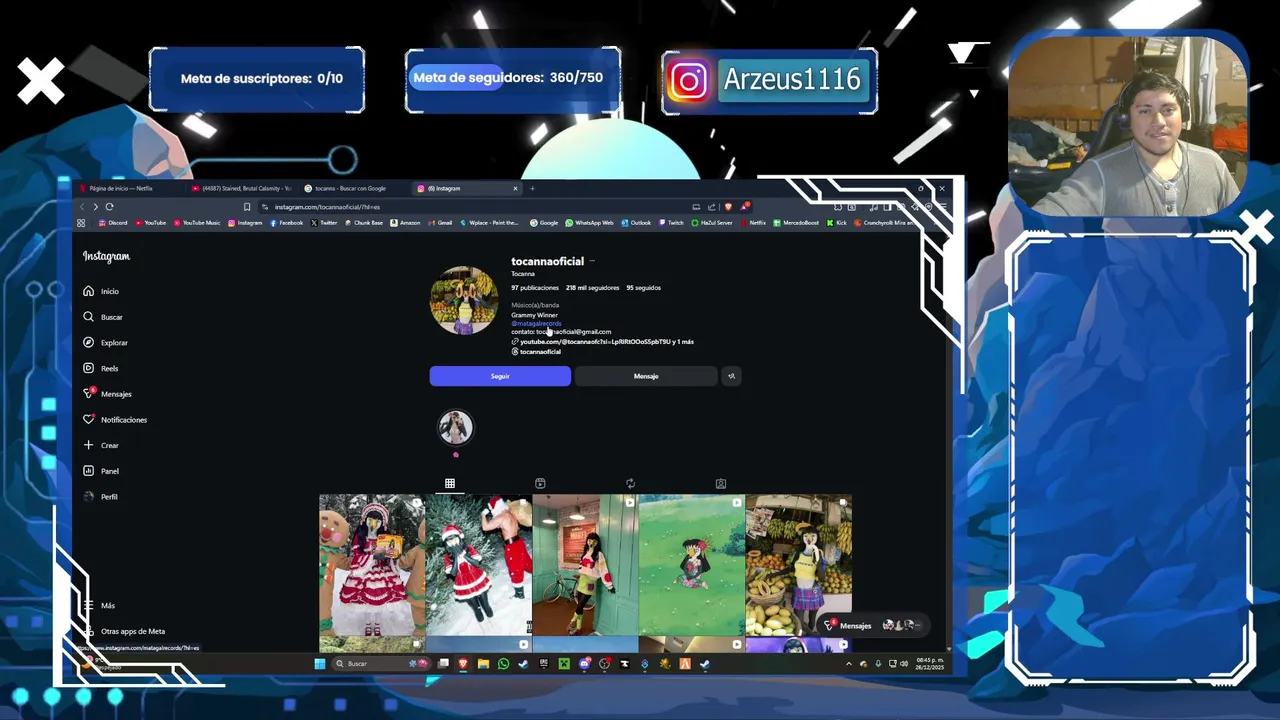Open the gingerbread man snow post

click(x=372, y=566)
